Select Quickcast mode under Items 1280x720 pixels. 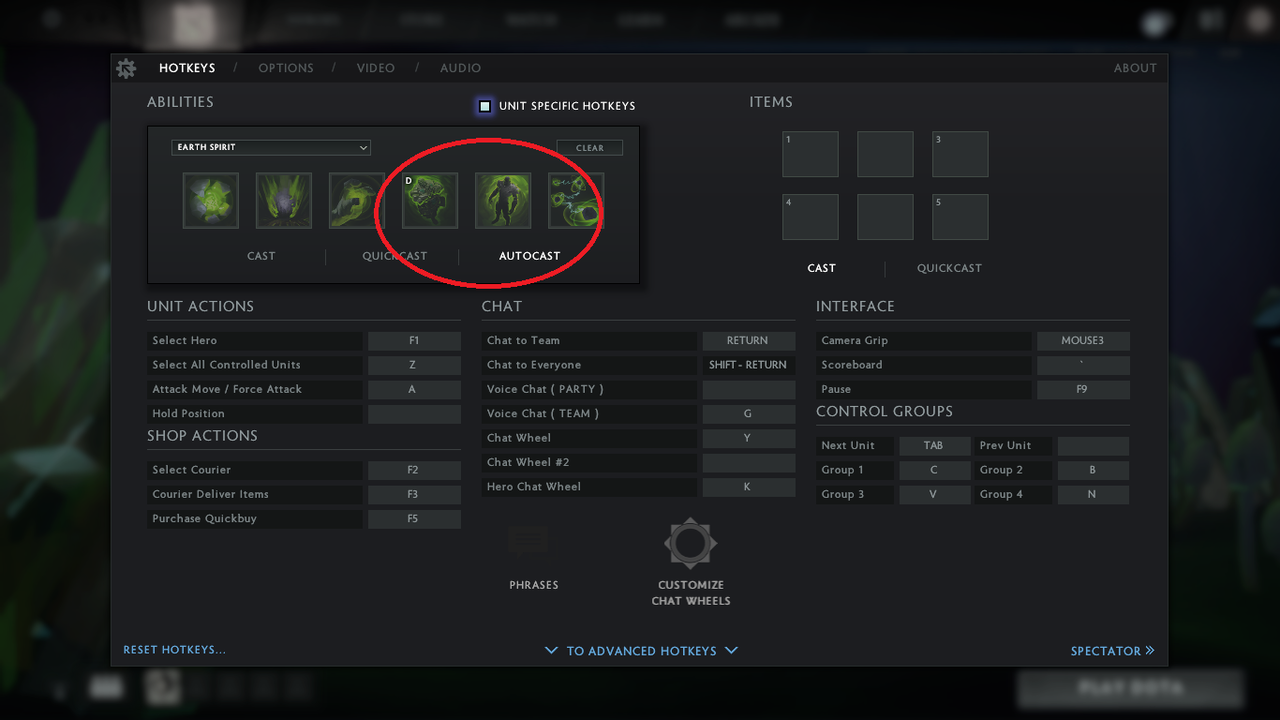(x=949, y=268)
